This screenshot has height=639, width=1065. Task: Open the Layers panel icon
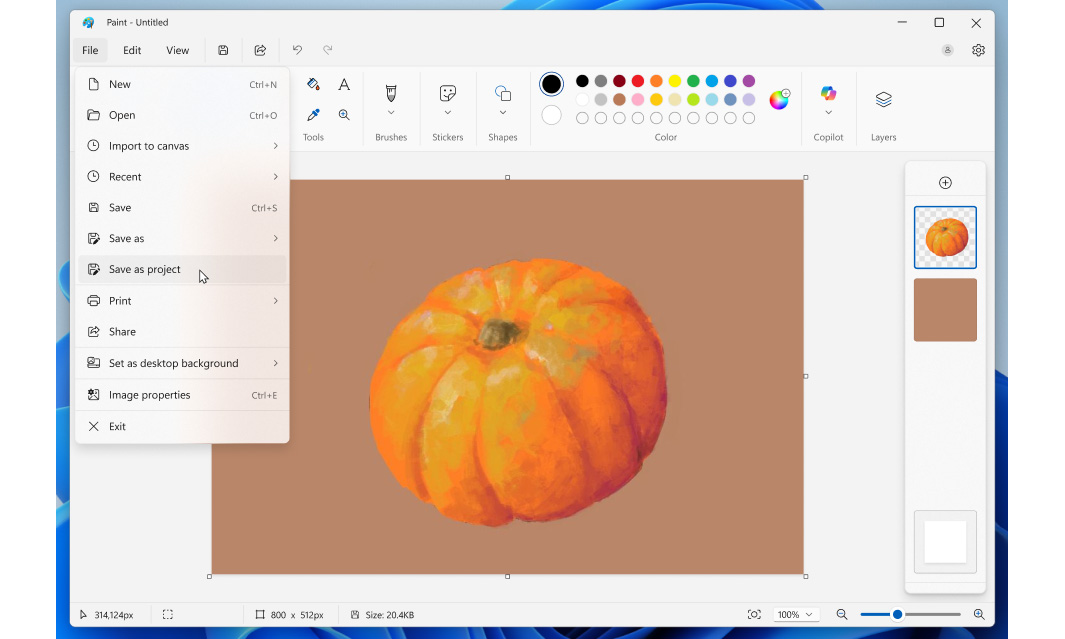[x=883, y=100]
